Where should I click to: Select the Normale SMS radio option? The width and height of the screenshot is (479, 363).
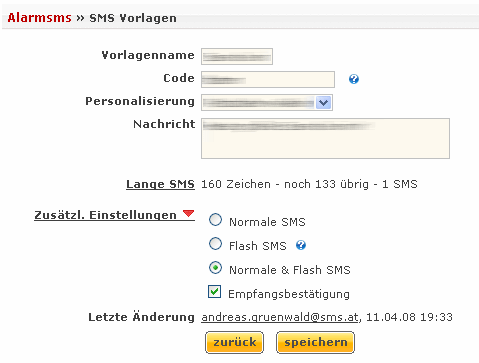tap(215, 220)
